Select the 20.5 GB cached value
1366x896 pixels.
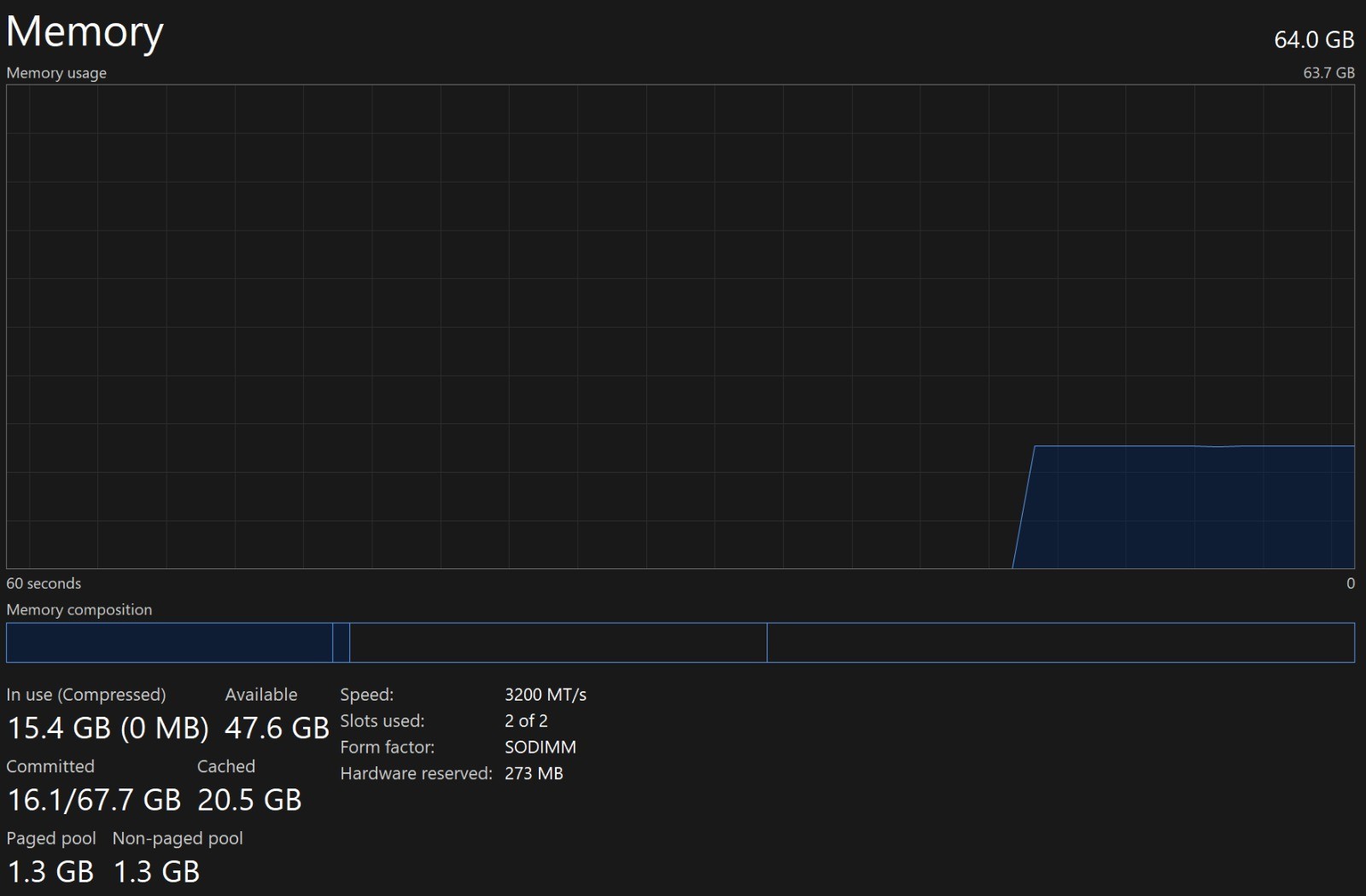pos(249,800)
